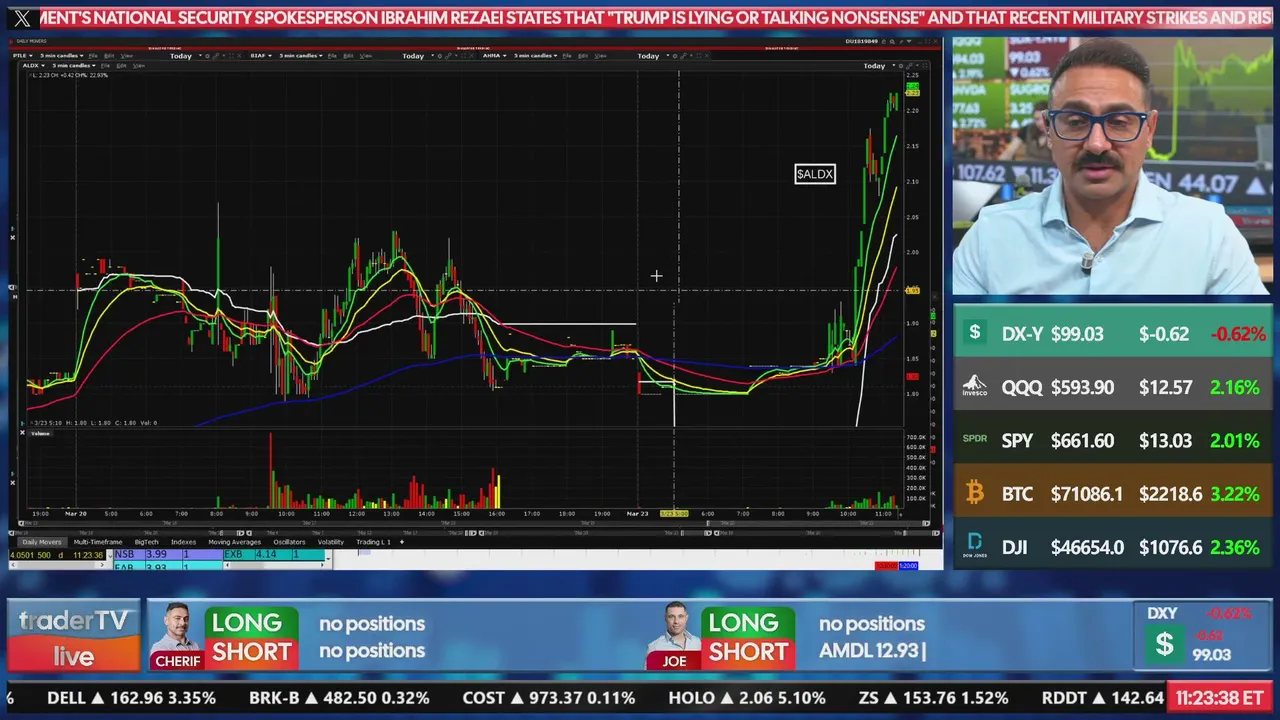
Task: Click the SPDR SPY logo
Action: pyautogui.click(x=974, y=439)
